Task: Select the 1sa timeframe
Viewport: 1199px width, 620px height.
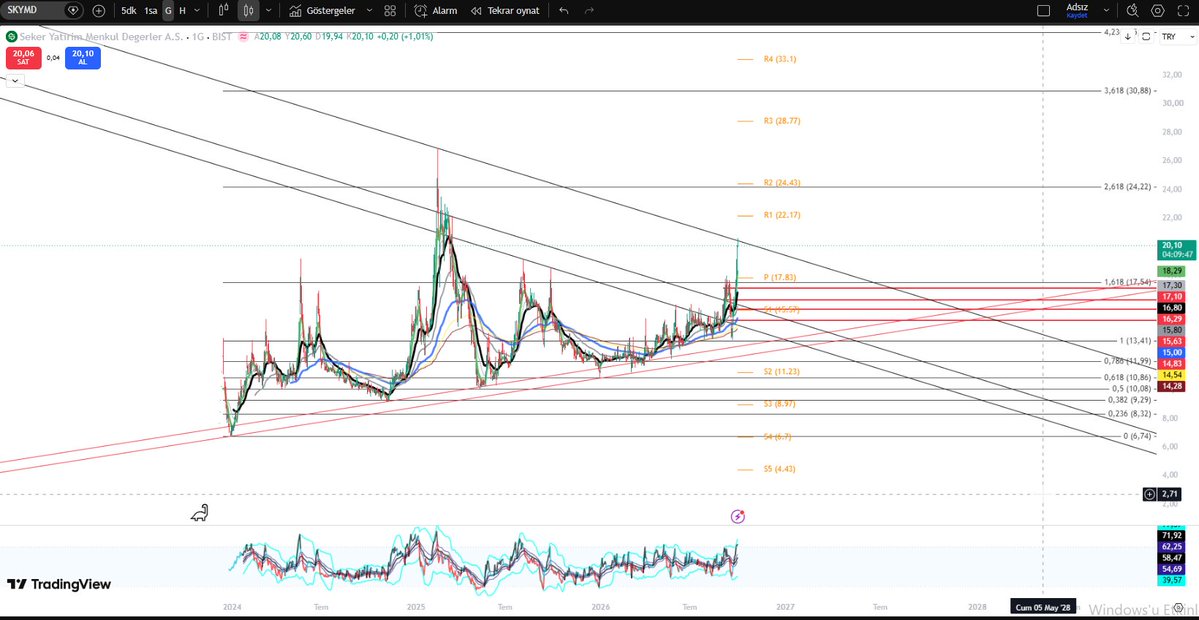Action: (x=151, y=11)
